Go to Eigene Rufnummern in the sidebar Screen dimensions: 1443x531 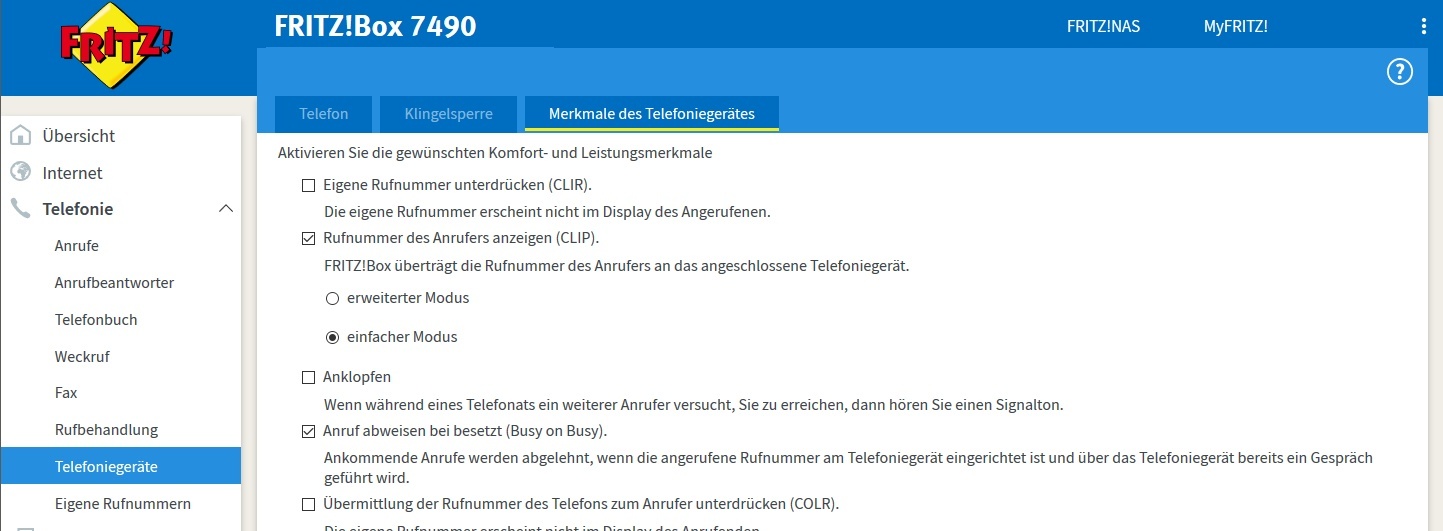pyautogui.click(x=121, y=503)
